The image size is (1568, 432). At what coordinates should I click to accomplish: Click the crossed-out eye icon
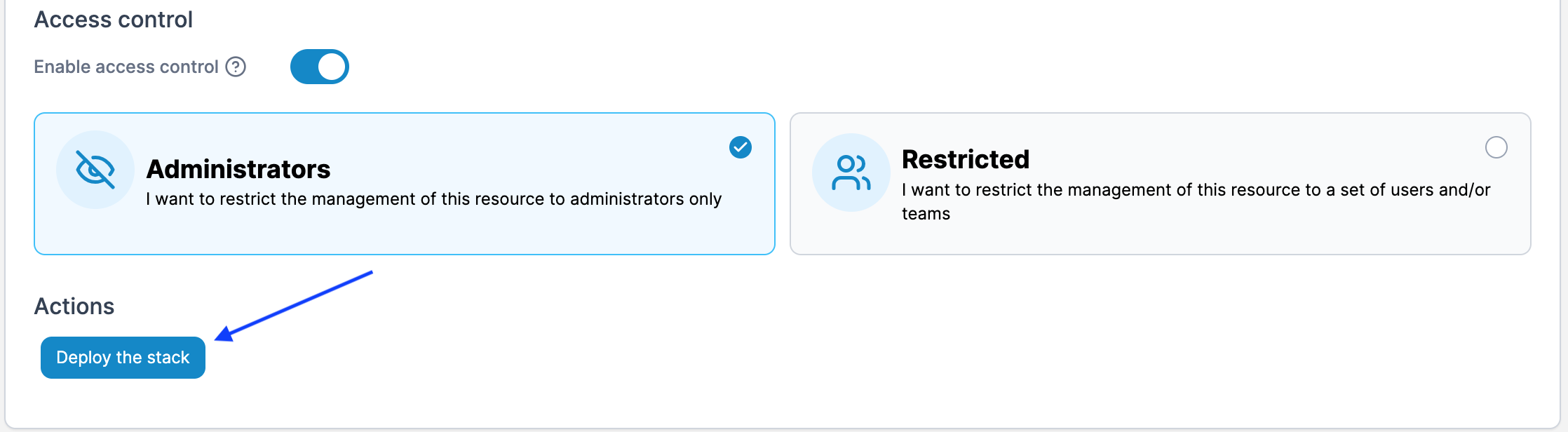[x=95, y=170]
